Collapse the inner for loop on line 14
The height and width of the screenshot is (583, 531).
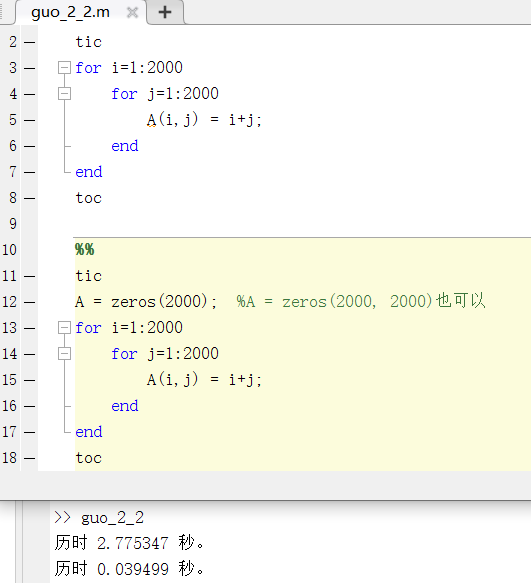coord(64,354)
